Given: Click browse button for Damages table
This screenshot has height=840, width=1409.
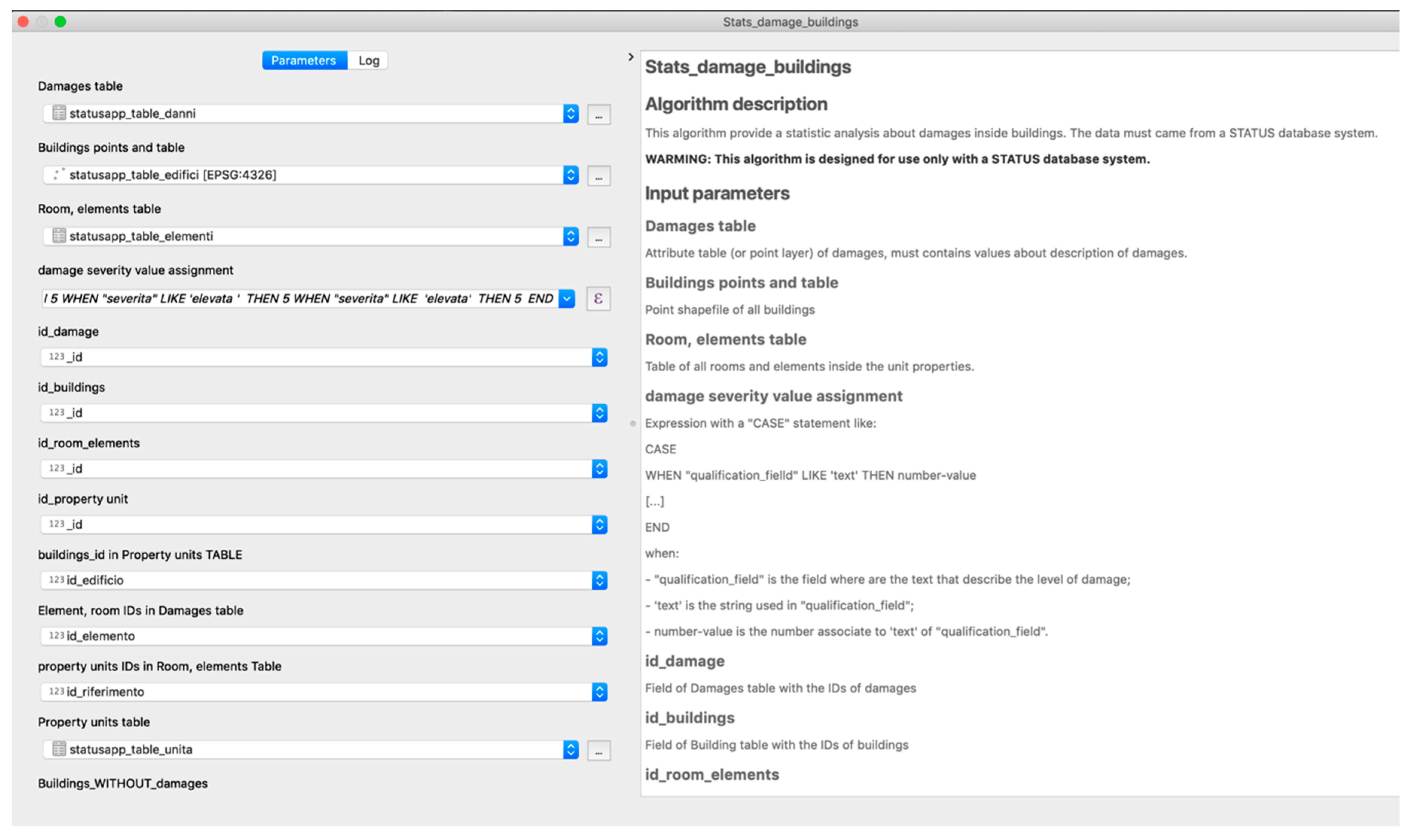Looking at the screenshot, I should click(x=598, y=114).
